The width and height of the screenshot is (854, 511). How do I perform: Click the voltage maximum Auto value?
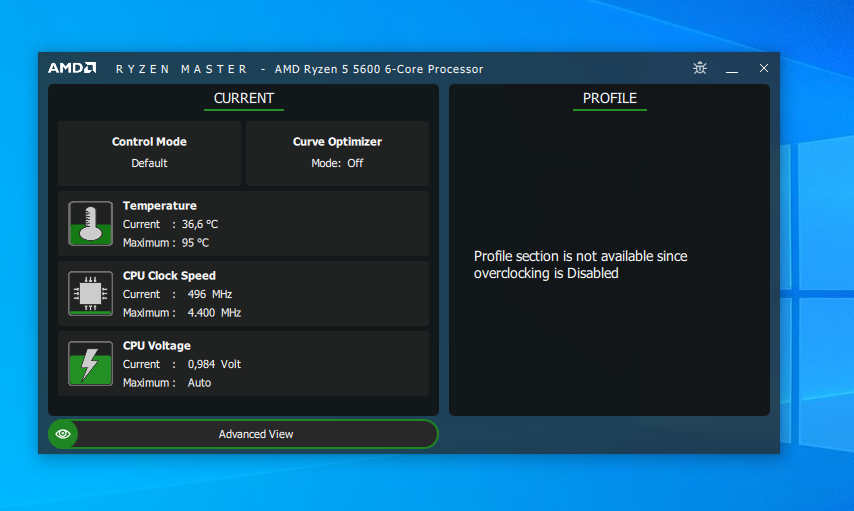[x=199, y=383]
